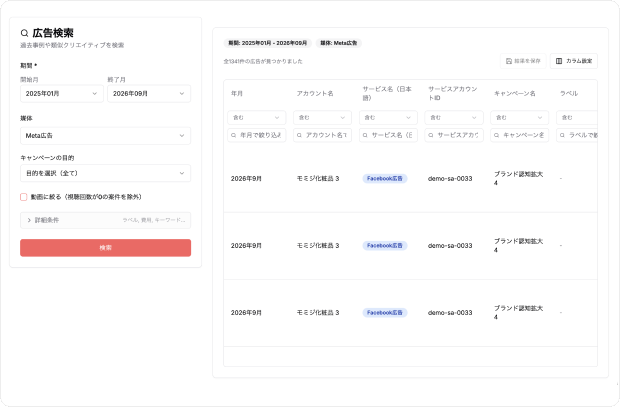
Task: Focus the ラベル filter input field
Action: tap(577, 135)
